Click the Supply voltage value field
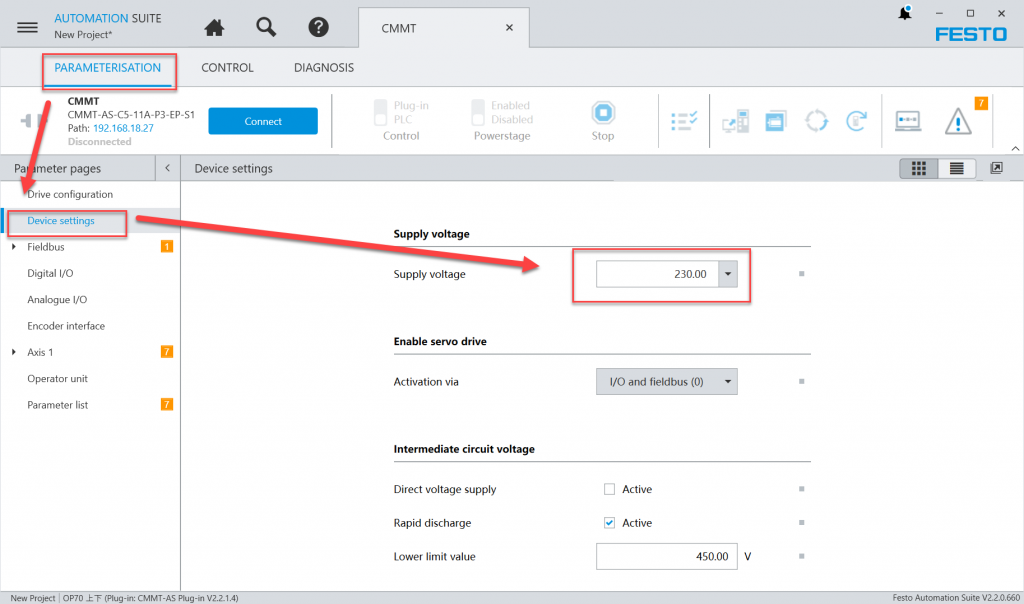Viewport: 1024px width, 604px height. [x=658, y=274]
